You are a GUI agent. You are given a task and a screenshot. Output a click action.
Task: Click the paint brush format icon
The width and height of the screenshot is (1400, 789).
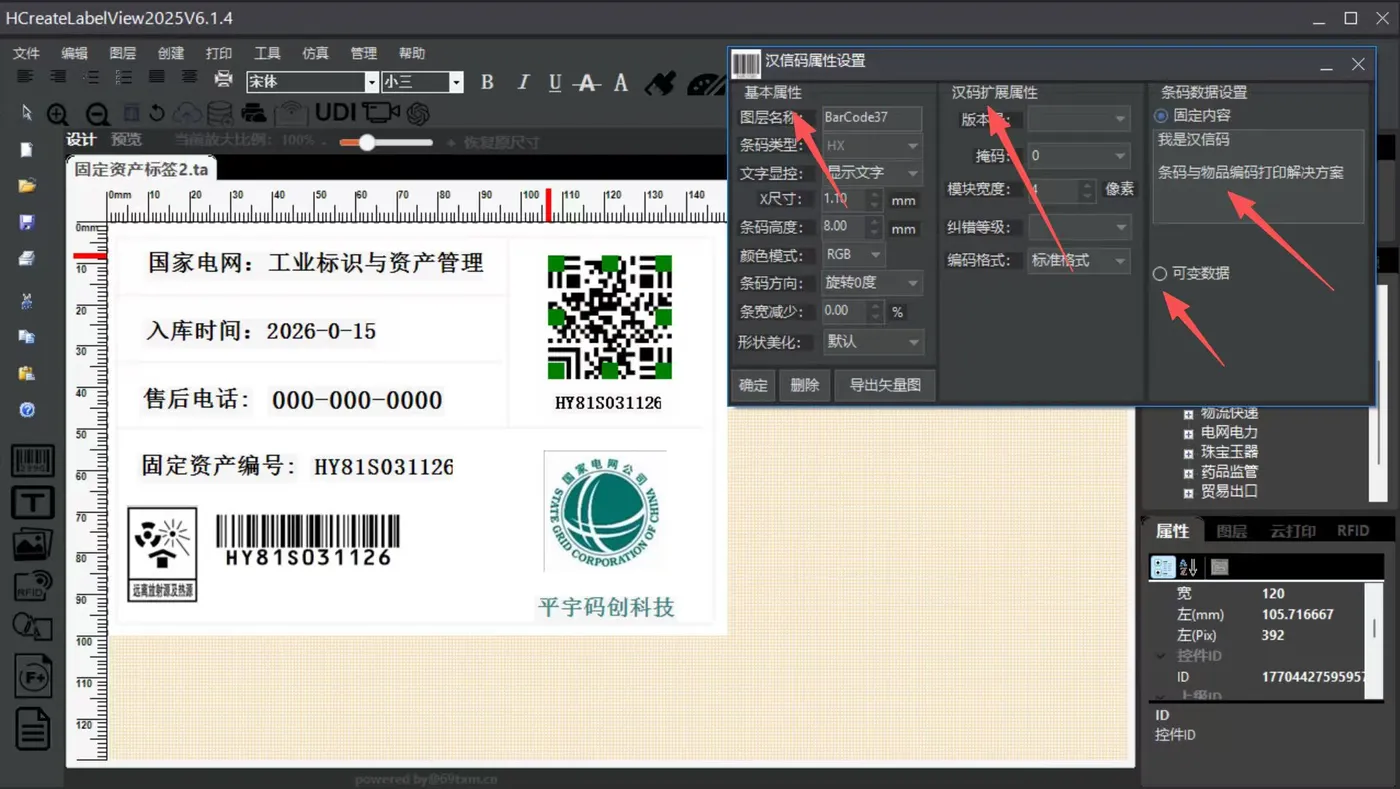click(x=660, y=82)
